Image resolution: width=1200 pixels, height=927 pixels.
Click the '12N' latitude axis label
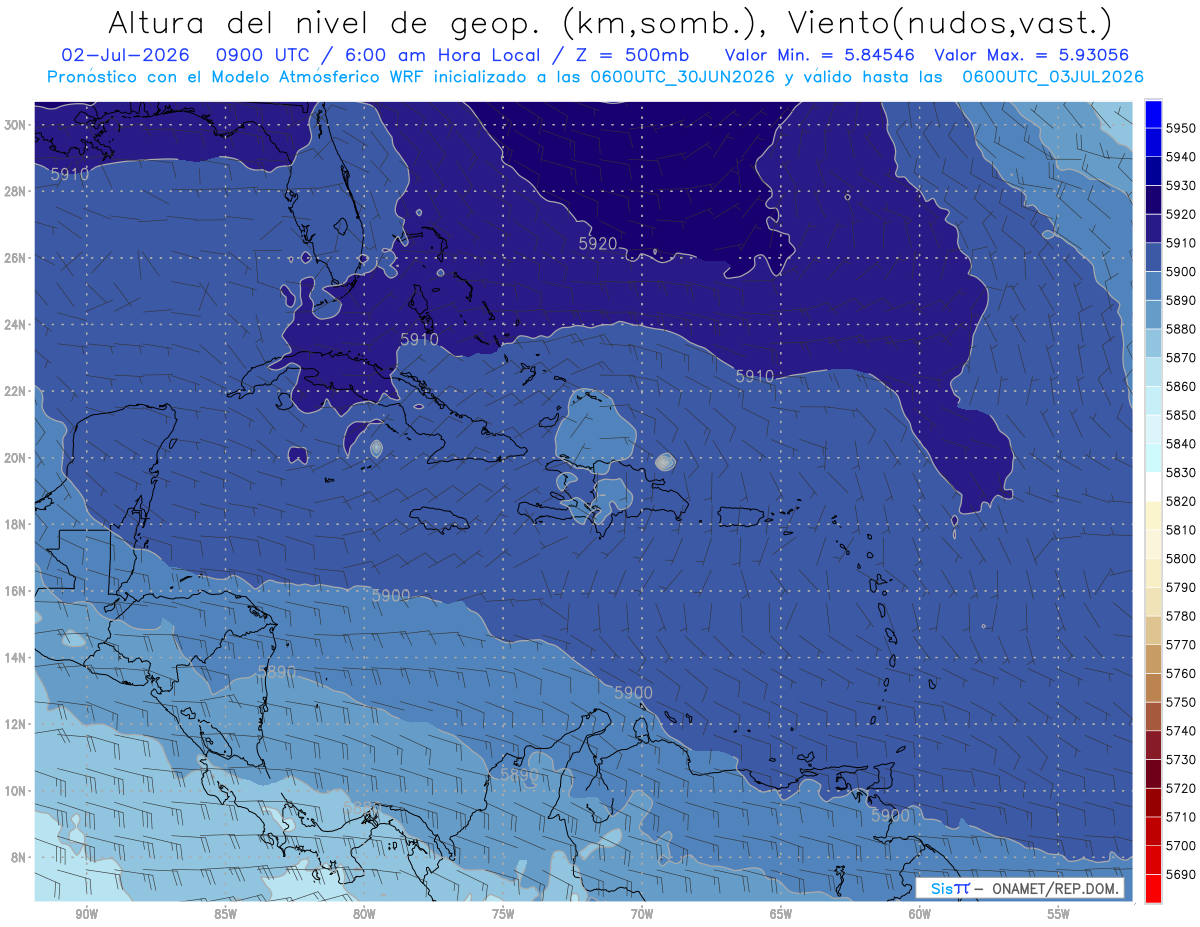point(16,724)
